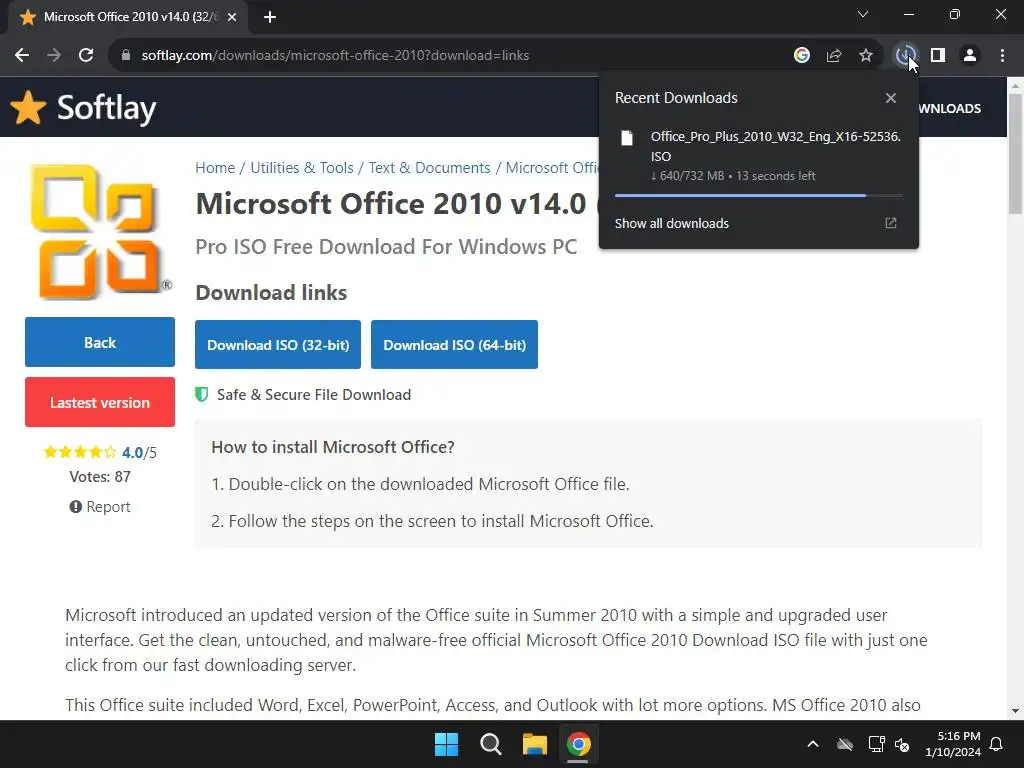Click the Softlay site name text
This screenshot has height=768, width=1024.
pos(106,108)
